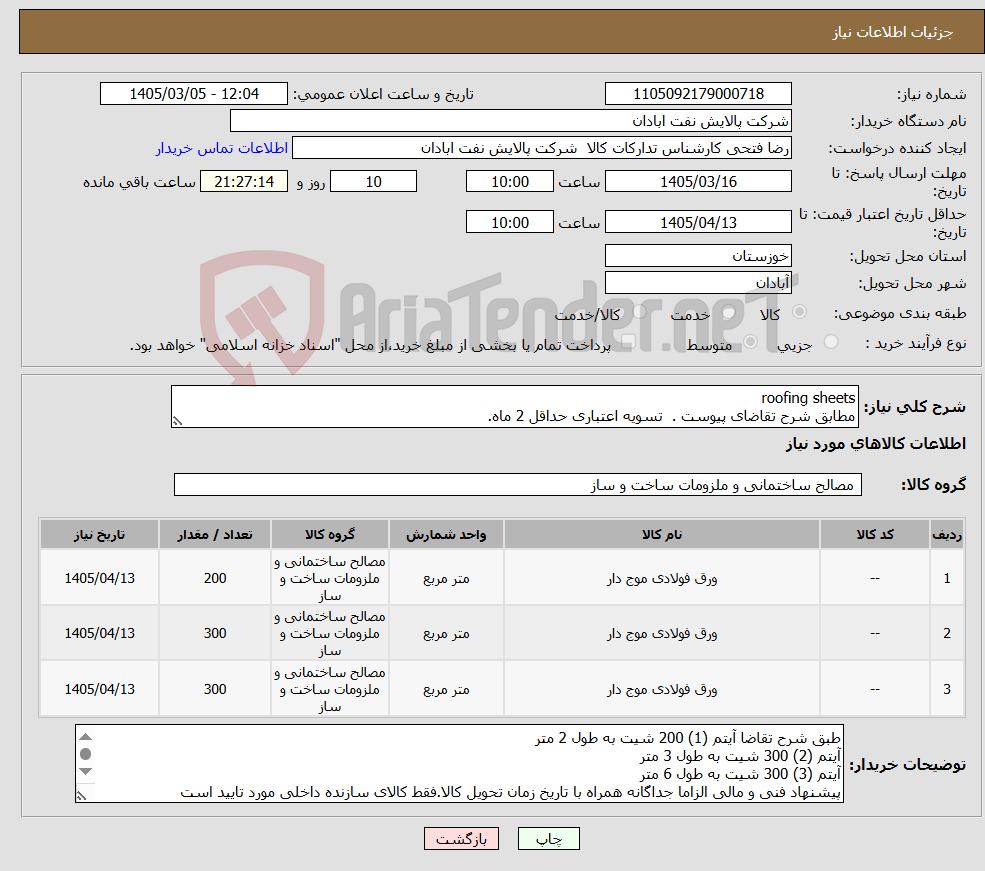Viewport: 985px width, 871px height.
Task: Click the buyer organization name field
Action: click(x=511, y=121)
